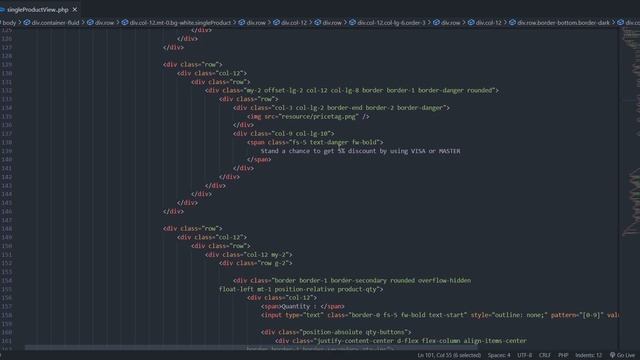Click line number 129 in the gutter
Screen dimensions: 640x360
pyautogui.click(x=7, y=64)
